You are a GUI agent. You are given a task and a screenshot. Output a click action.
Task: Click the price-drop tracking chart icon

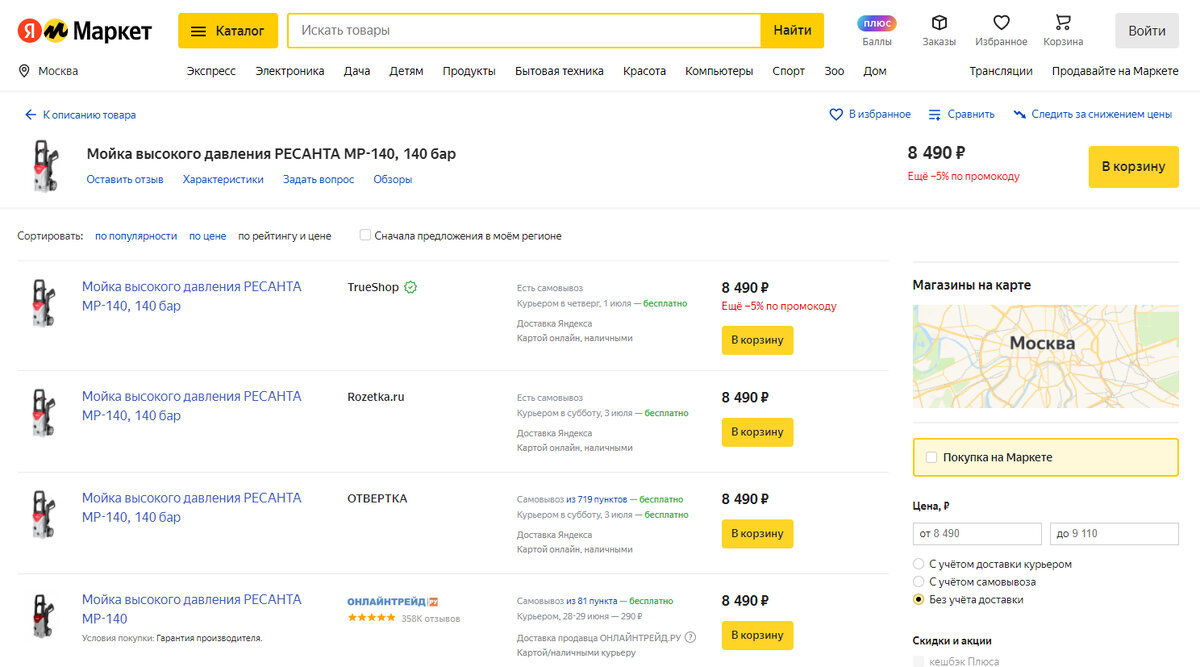click(x=1020, y=115)
